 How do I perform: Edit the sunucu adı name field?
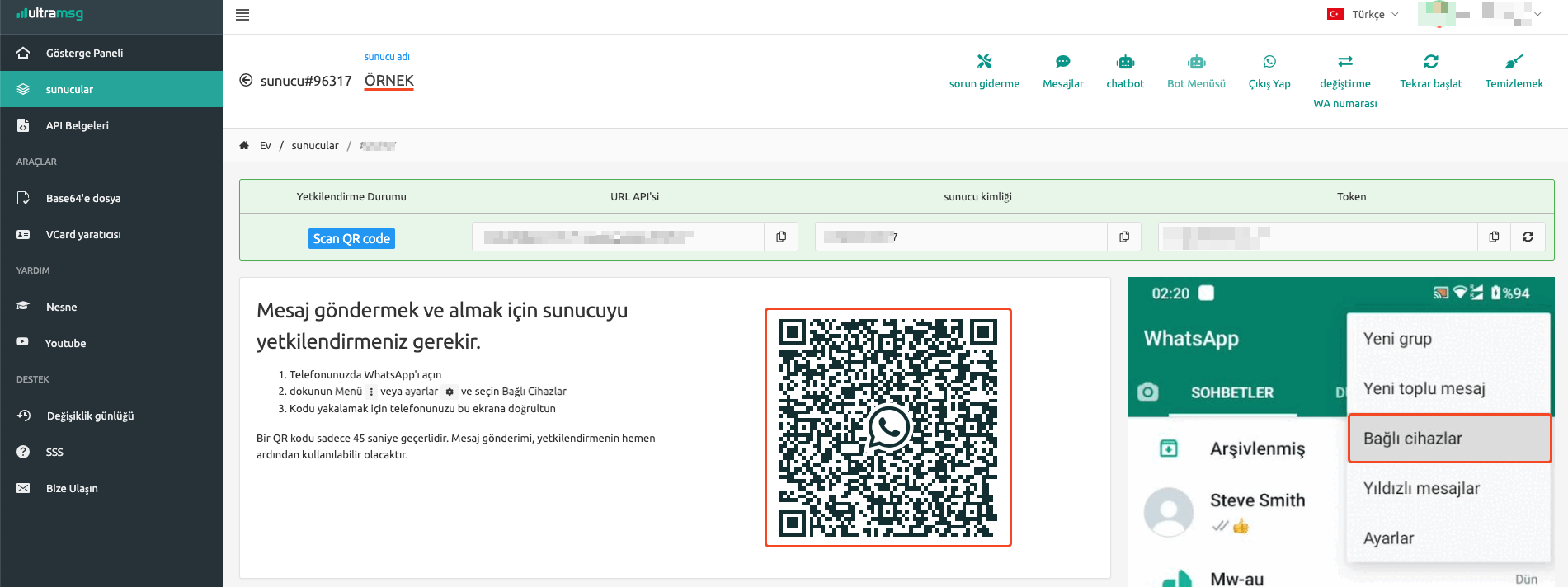tap(492, 82)
